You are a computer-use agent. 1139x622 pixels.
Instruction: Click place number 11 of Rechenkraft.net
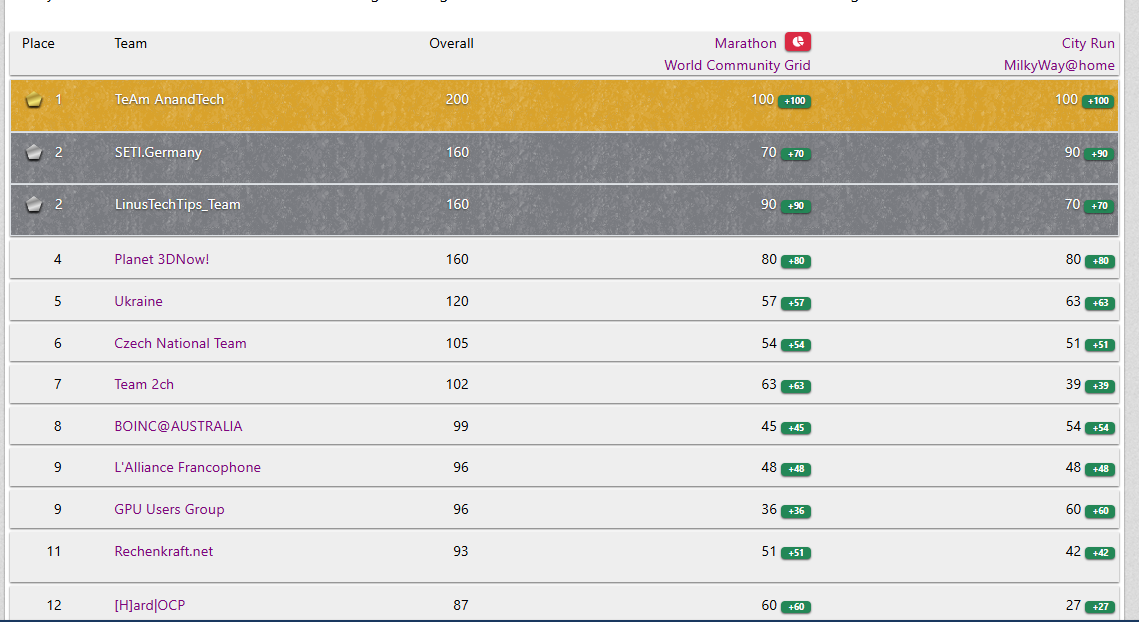point(54,552)
